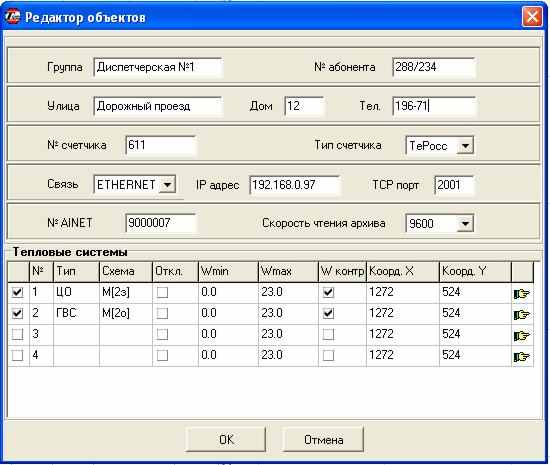Enable the checkbox for heat system 3
Image resolution: width=550 pixels, height=465 pixels.
pyautogui.click(x=17, y=334)
